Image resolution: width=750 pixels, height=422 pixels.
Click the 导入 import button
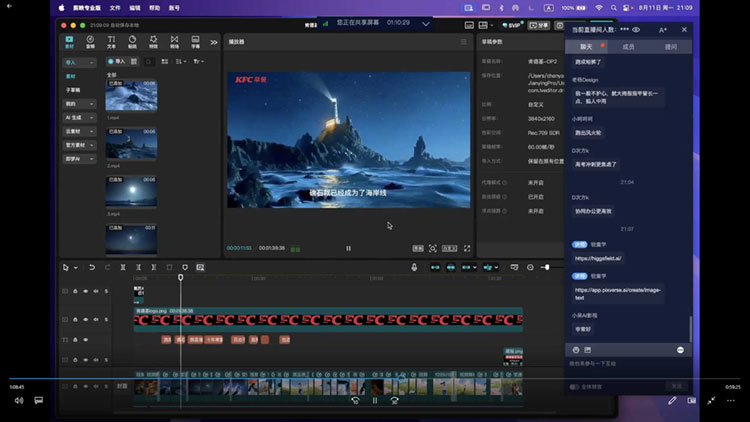click(116, 61)
